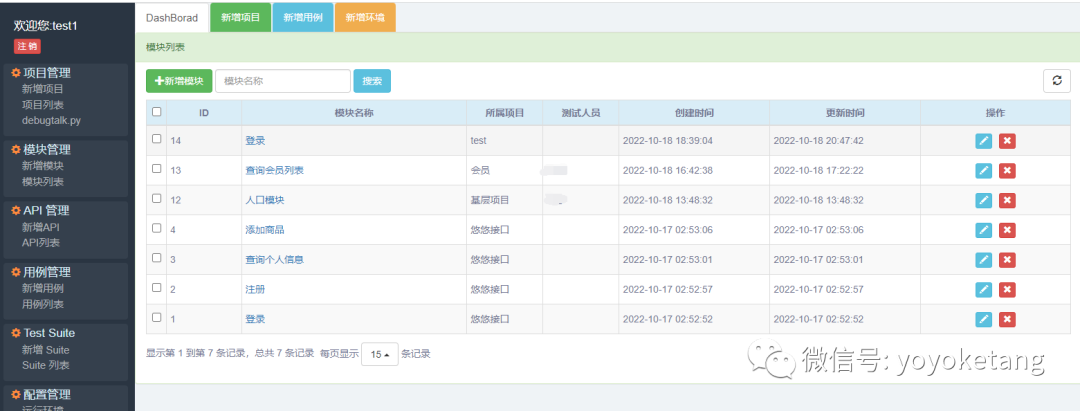Check the box for ID 2

click(x=156, y=287)
